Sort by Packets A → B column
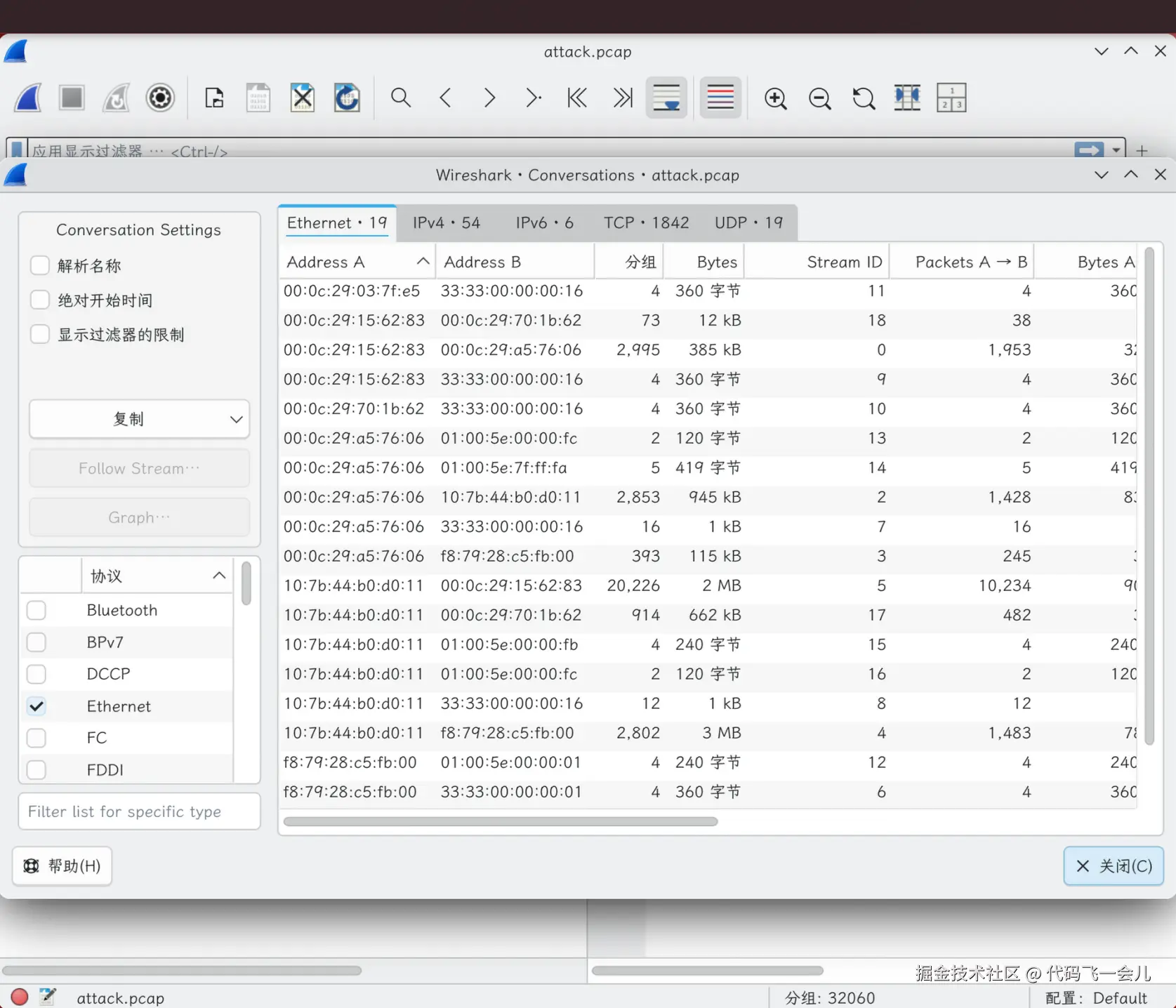This screenshot has height=1008, width=1176. (x=962, y=262)
